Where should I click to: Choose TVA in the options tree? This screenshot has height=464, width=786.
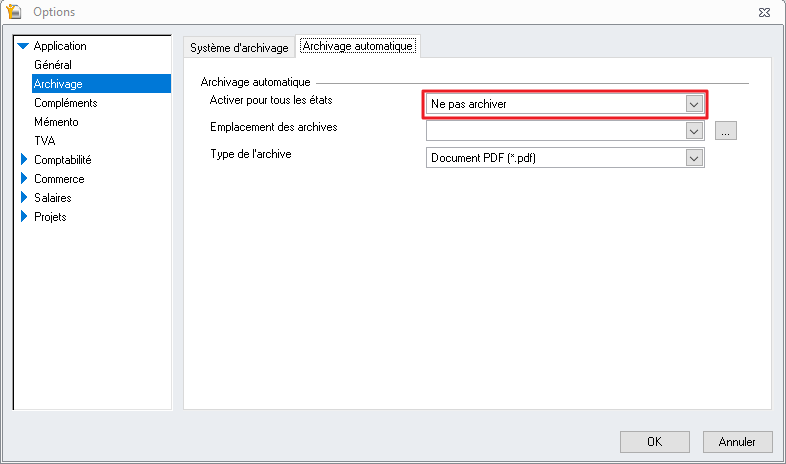tap(44, 141)
